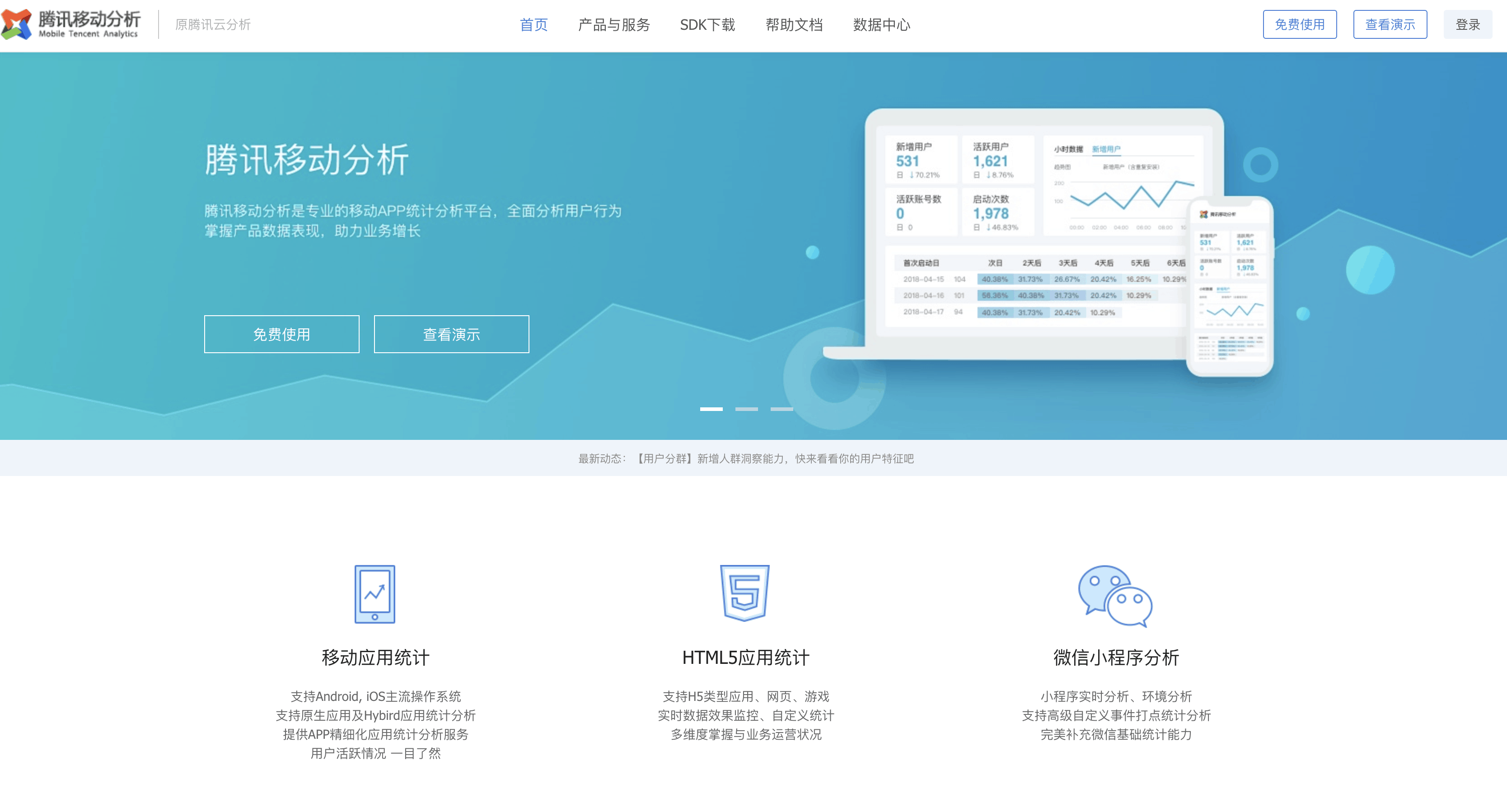Open the 产品与服务 menu
The width and height of the screenshot is (1507, 812).
tap(613, 24)
